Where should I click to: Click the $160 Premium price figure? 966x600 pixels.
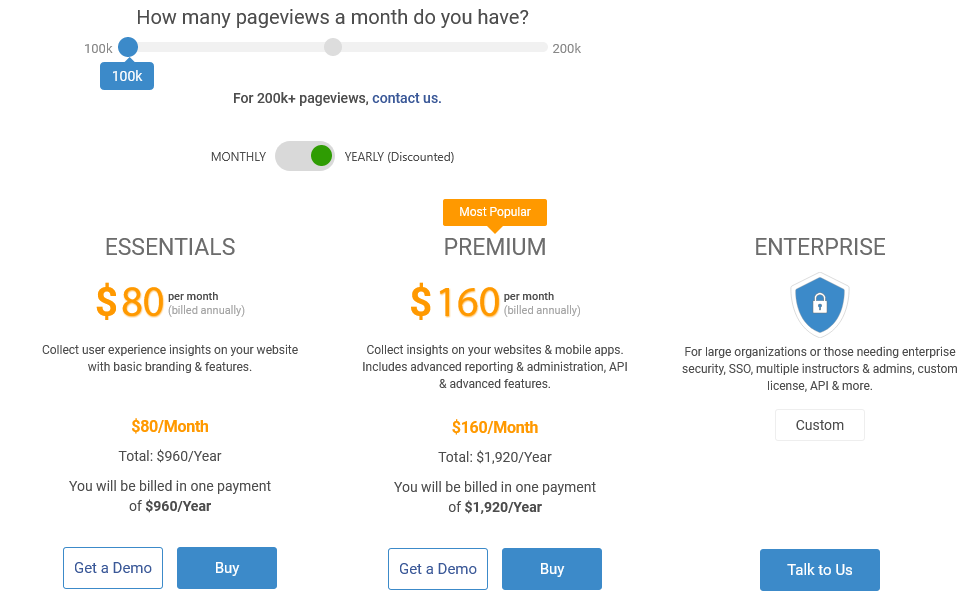pyautogui.click(x=455, y=302)
